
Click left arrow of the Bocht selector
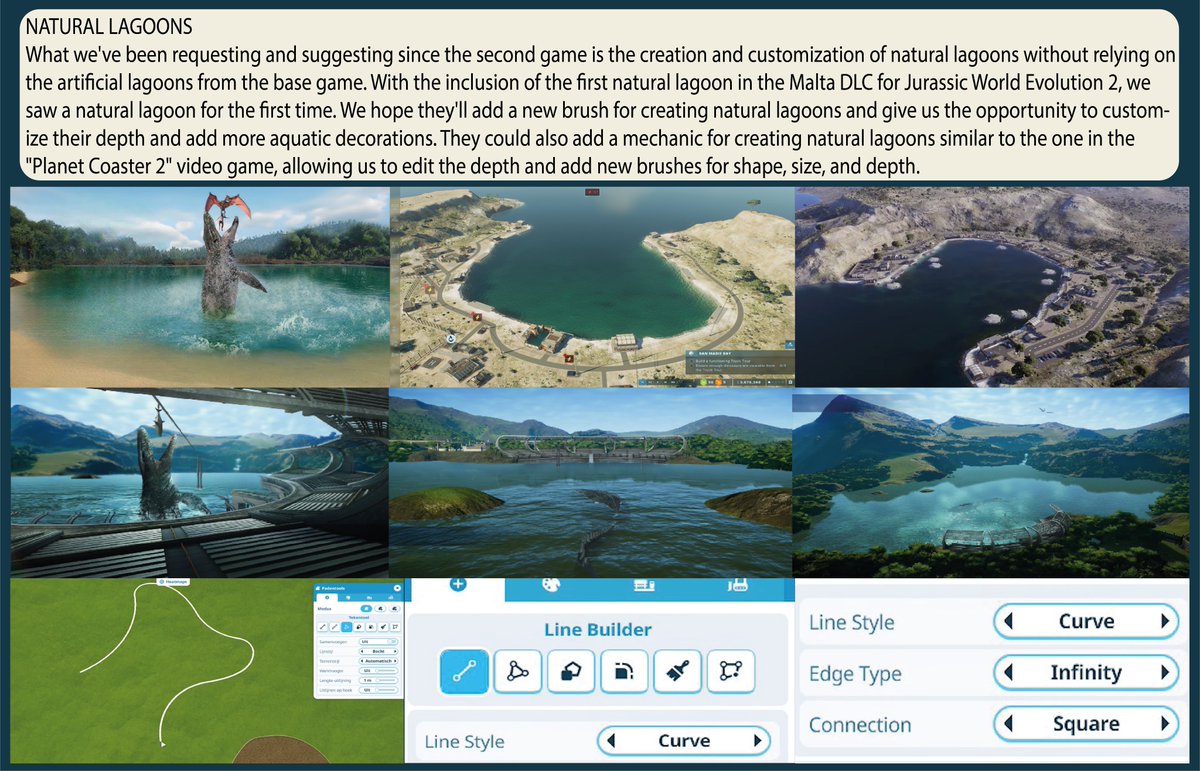point(362,651)
